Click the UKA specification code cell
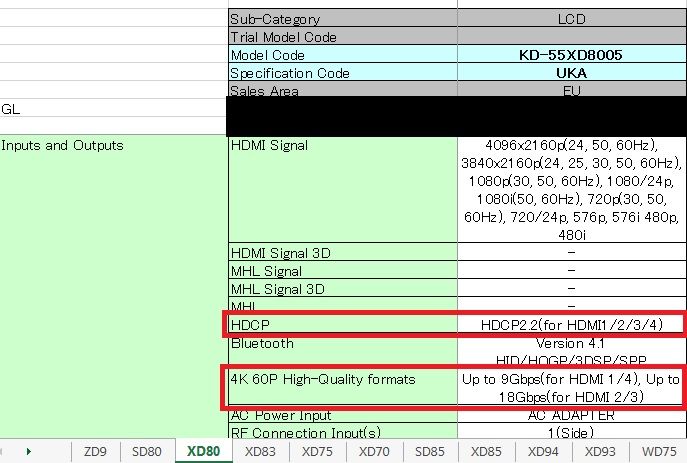The height and width of the screenshot is (463, 687). click(571, 73)
